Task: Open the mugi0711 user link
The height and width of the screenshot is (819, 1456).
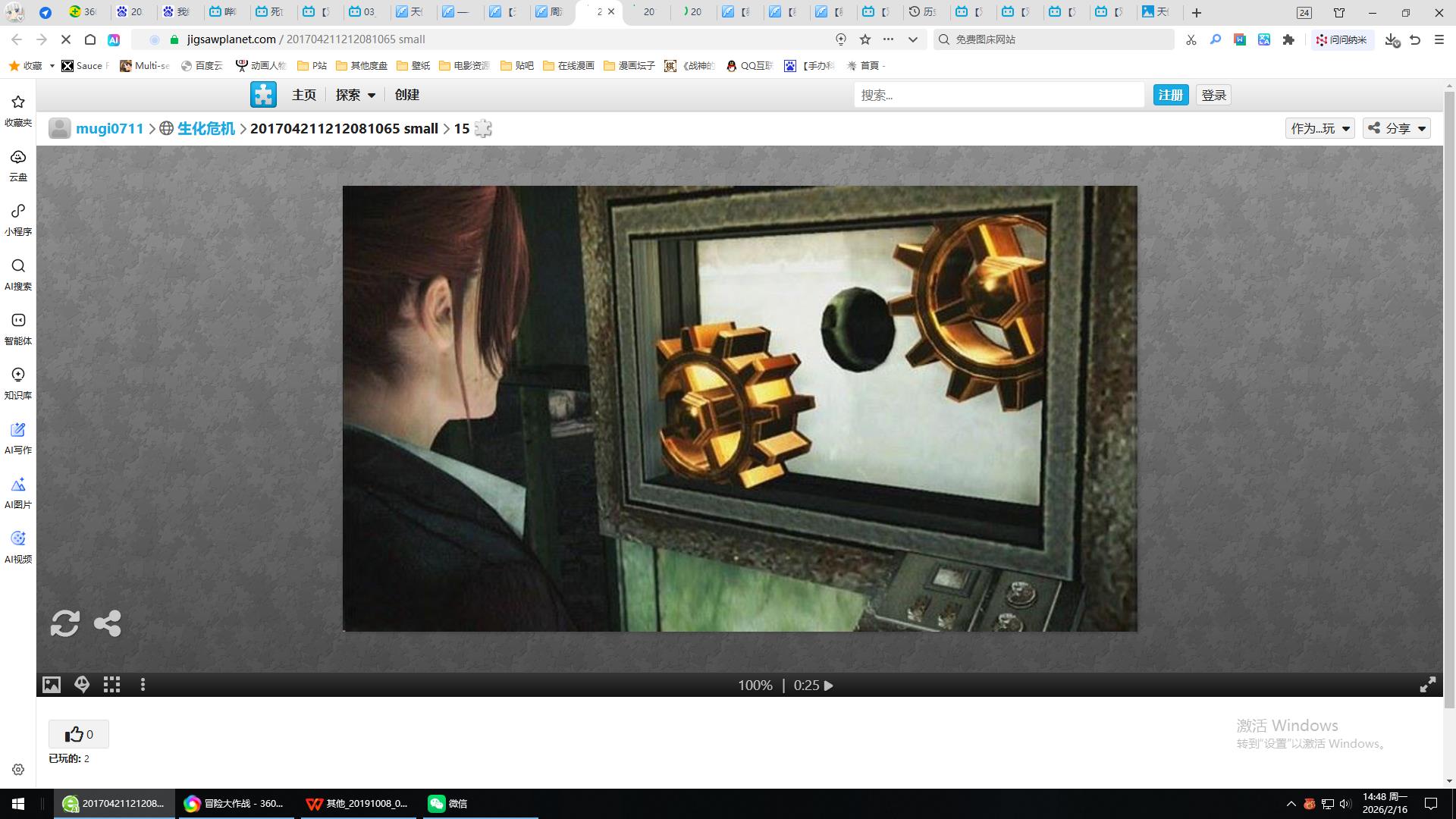Action: pyautogui.click(x=109, y=128)
